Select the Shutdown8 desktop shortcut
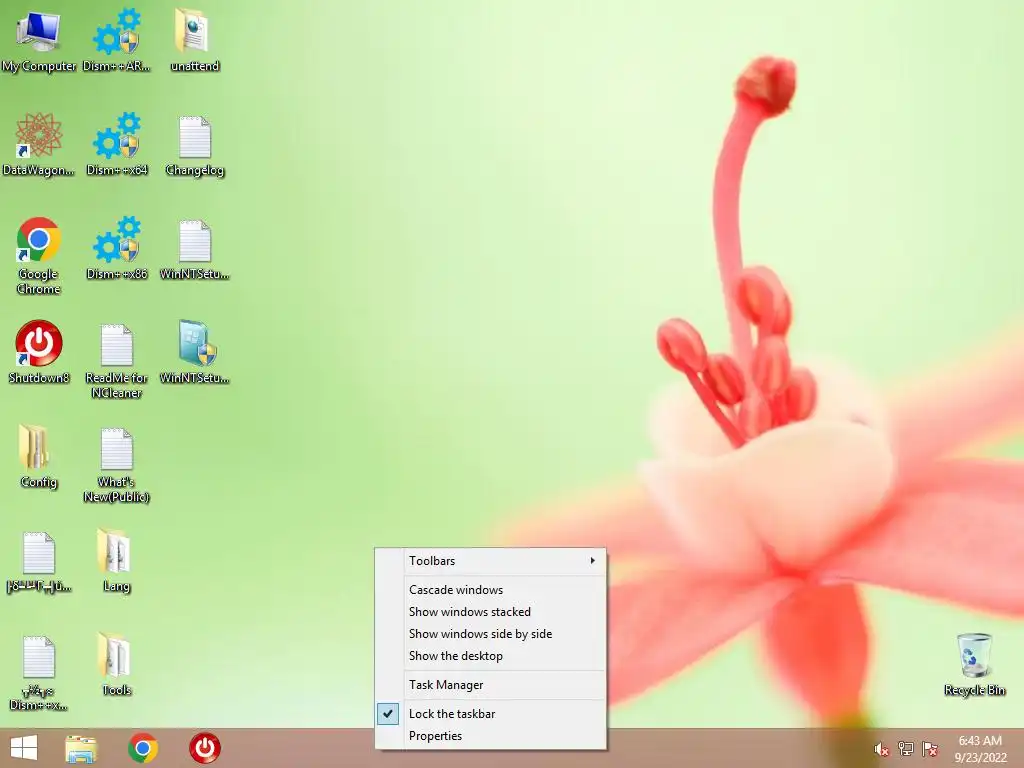 tap(39, 352)
